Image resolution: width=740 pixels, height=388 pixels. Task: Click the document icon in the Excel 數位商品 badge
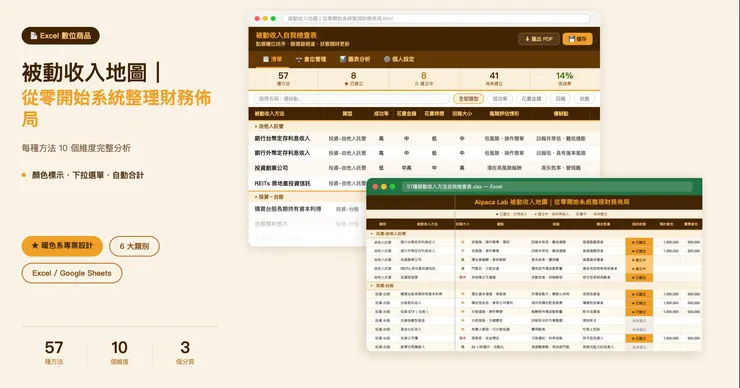(x=34, y=36)
